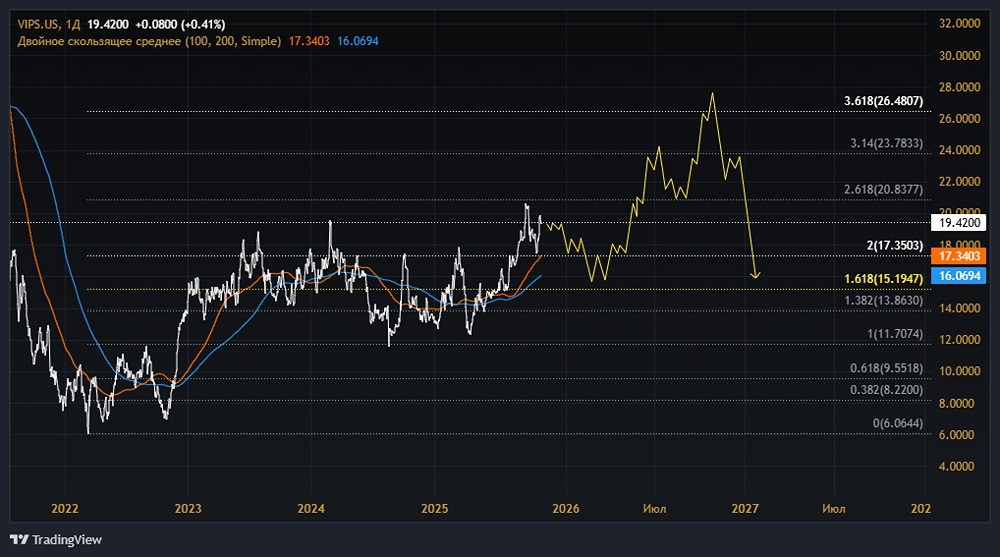Click the 2026 mark on time axis
The width and height of the screenshot is (1000, 557).
click(x=565, y=509)
